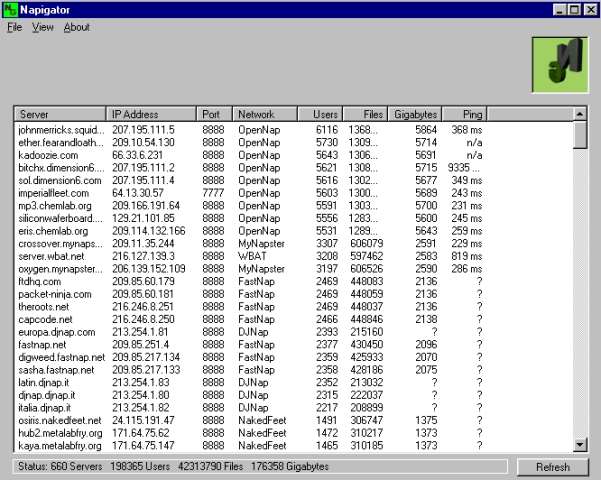Minimize the Napigator window

tap(560, 10)
